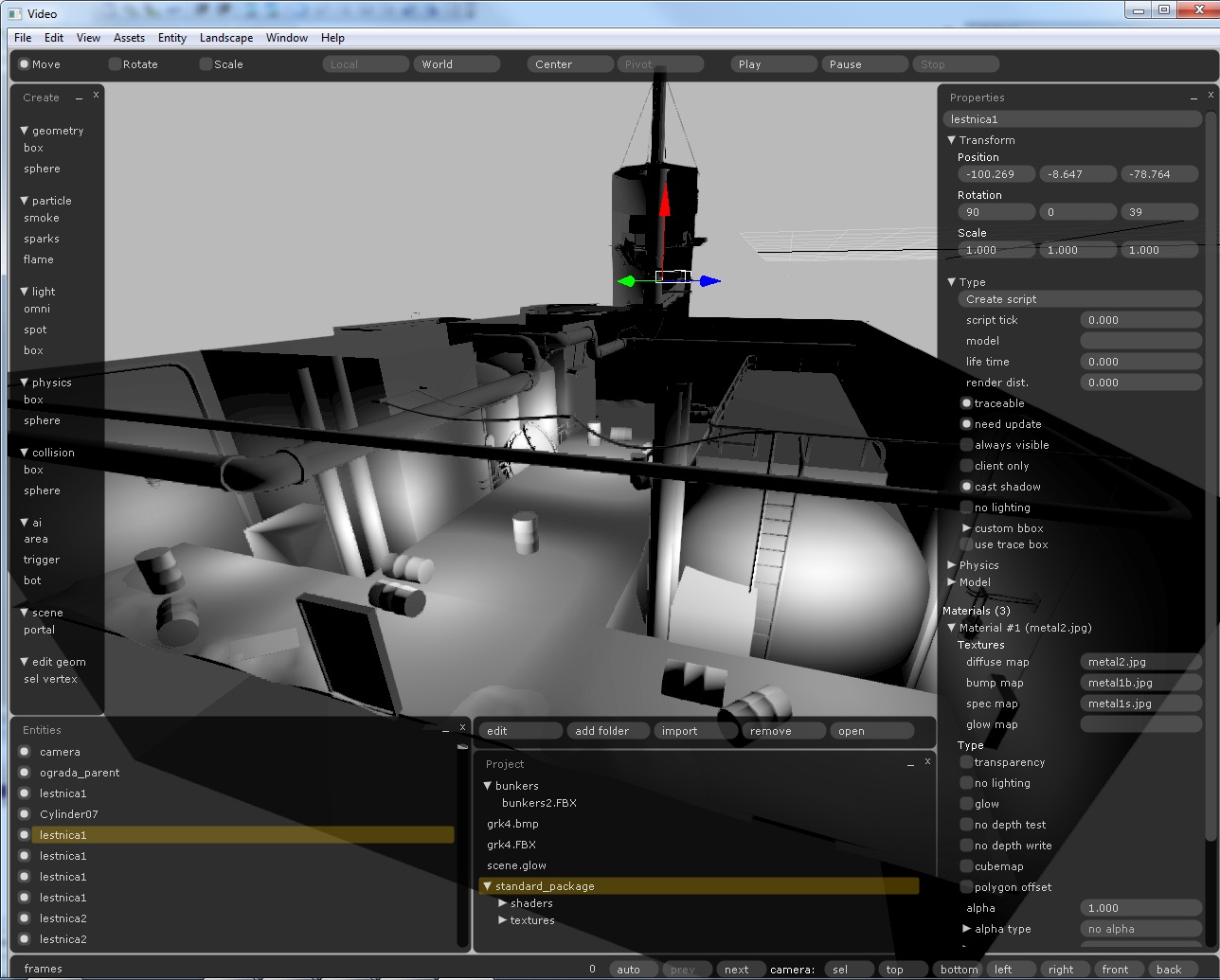Viewport: 1220px width, 980px height.
Task: Close the Entities panel
Action: pyautogui.click(x=462, y=727)
